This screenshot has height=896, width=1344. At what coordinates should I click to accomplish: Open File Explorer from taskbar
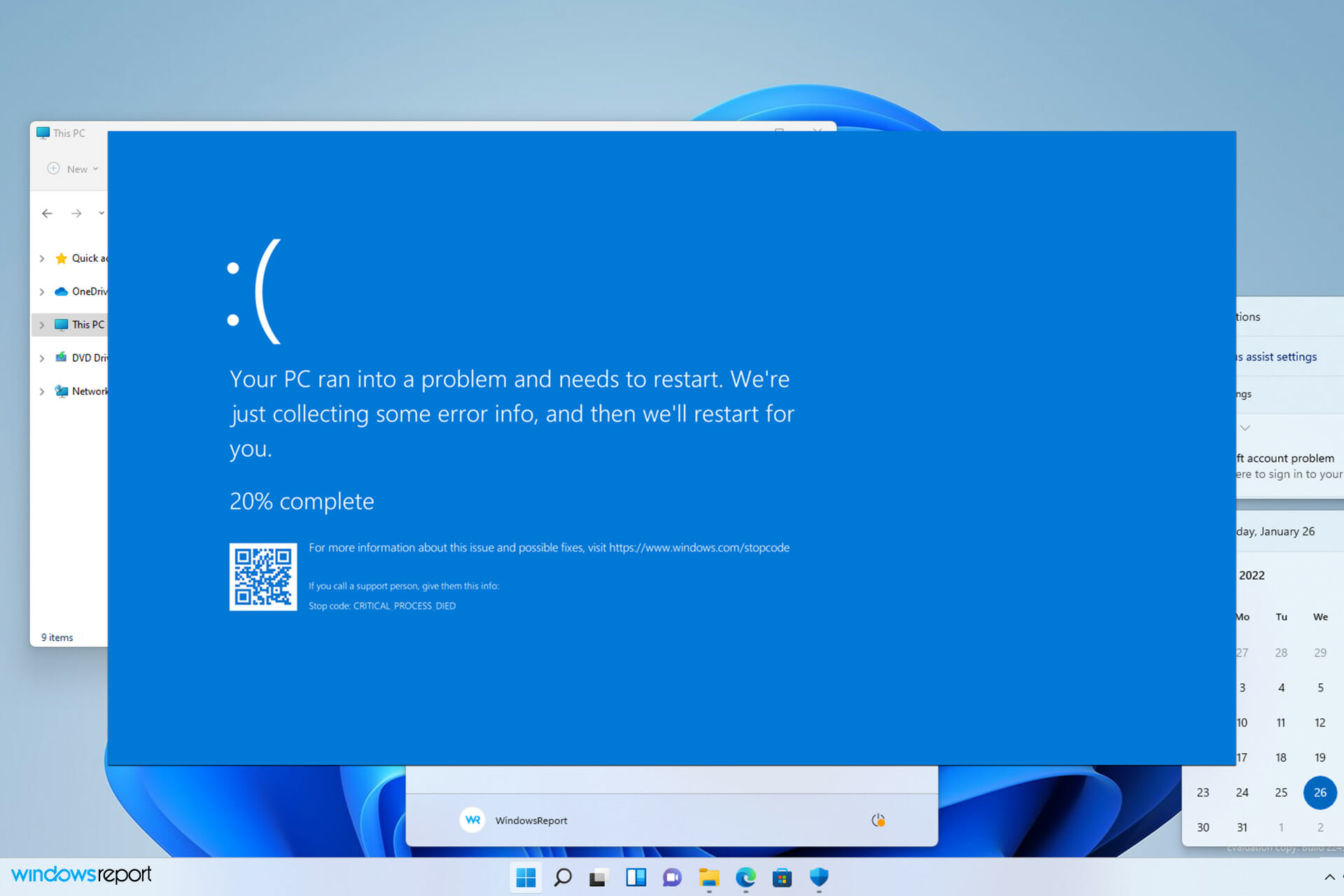point(708,877)
